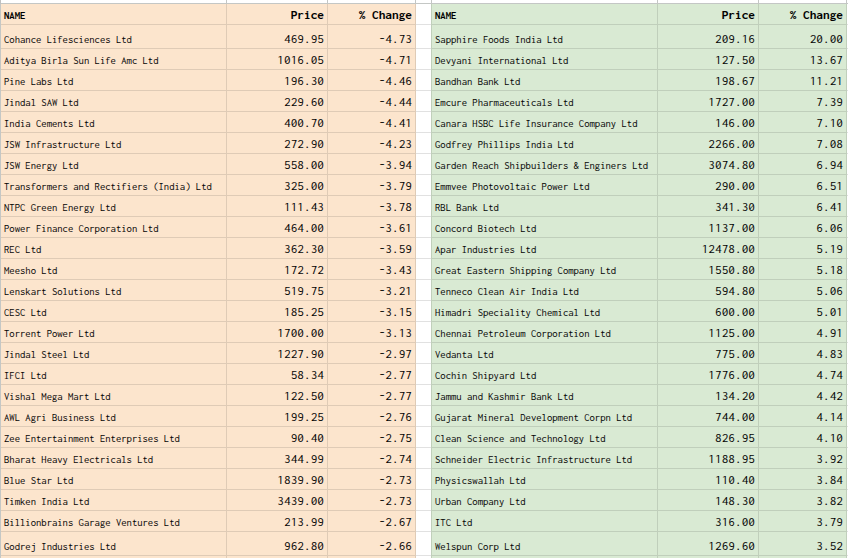Click Concord Biotech Ltd name
Viewport: 848px width, 558px height.
tap(486, 229)
